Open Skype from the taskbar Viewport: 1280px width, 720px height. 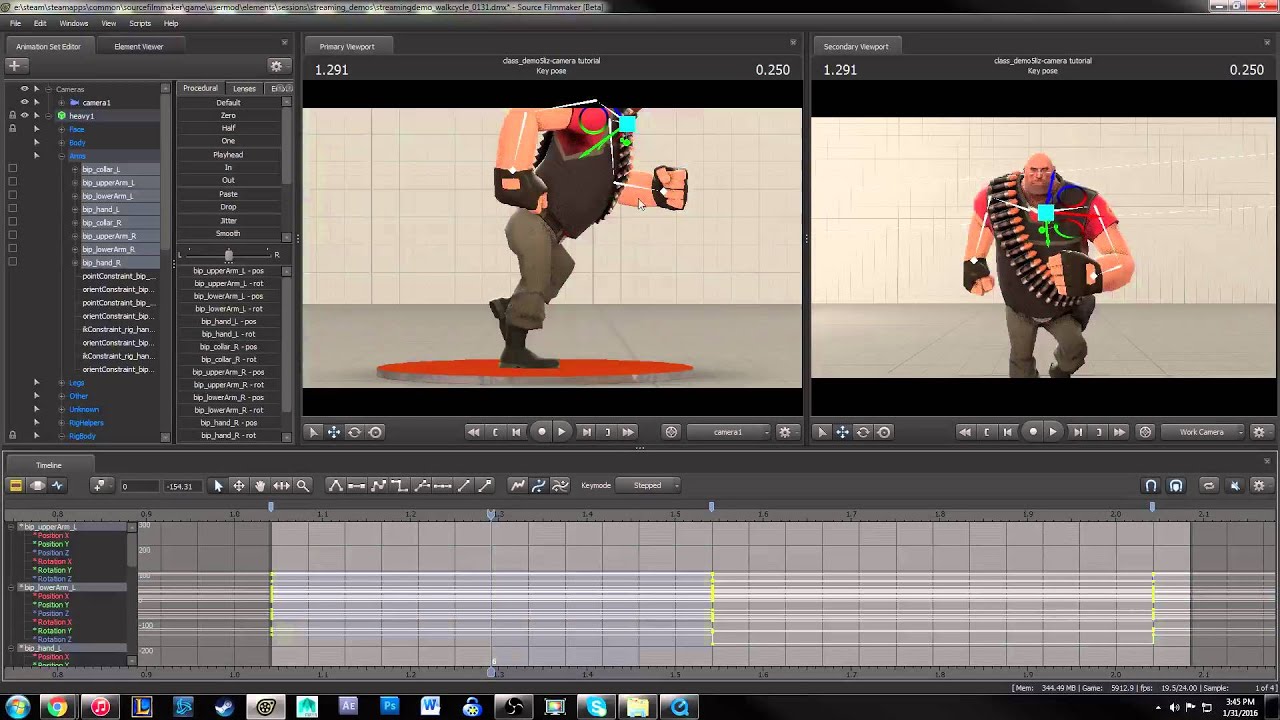[597, 707]
